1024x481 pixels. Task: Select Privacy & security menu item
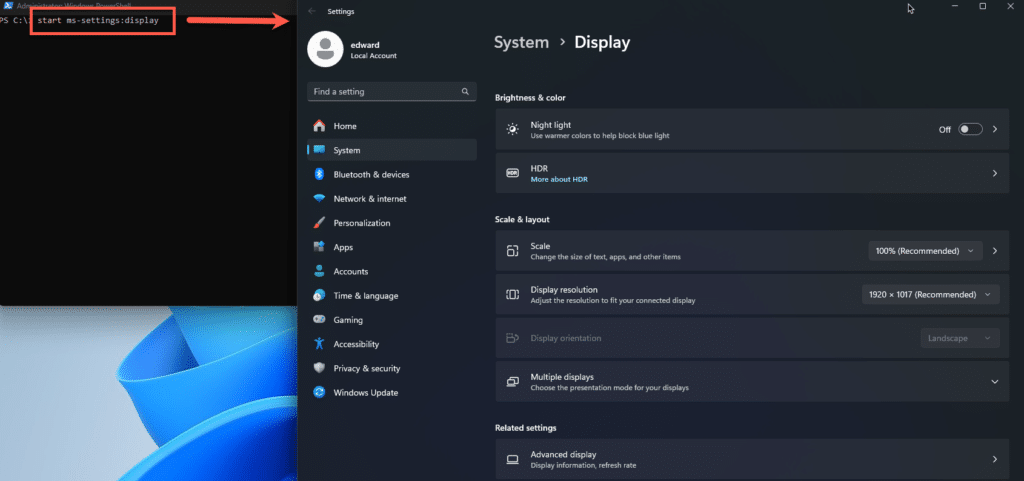392,368
